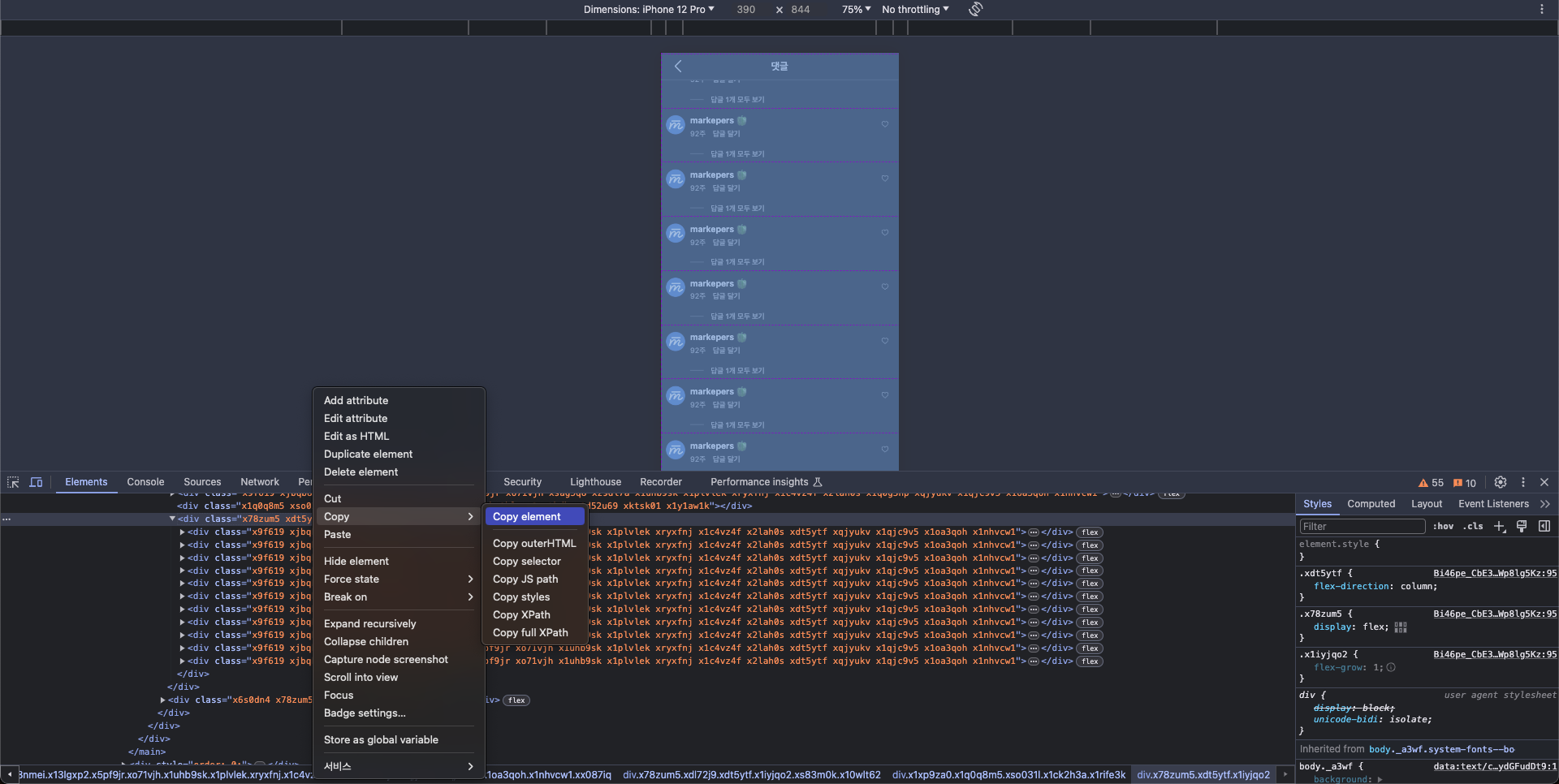Like the first markepers comment heart
This screenshot has width=1559, height=784.
pos(885,124)
